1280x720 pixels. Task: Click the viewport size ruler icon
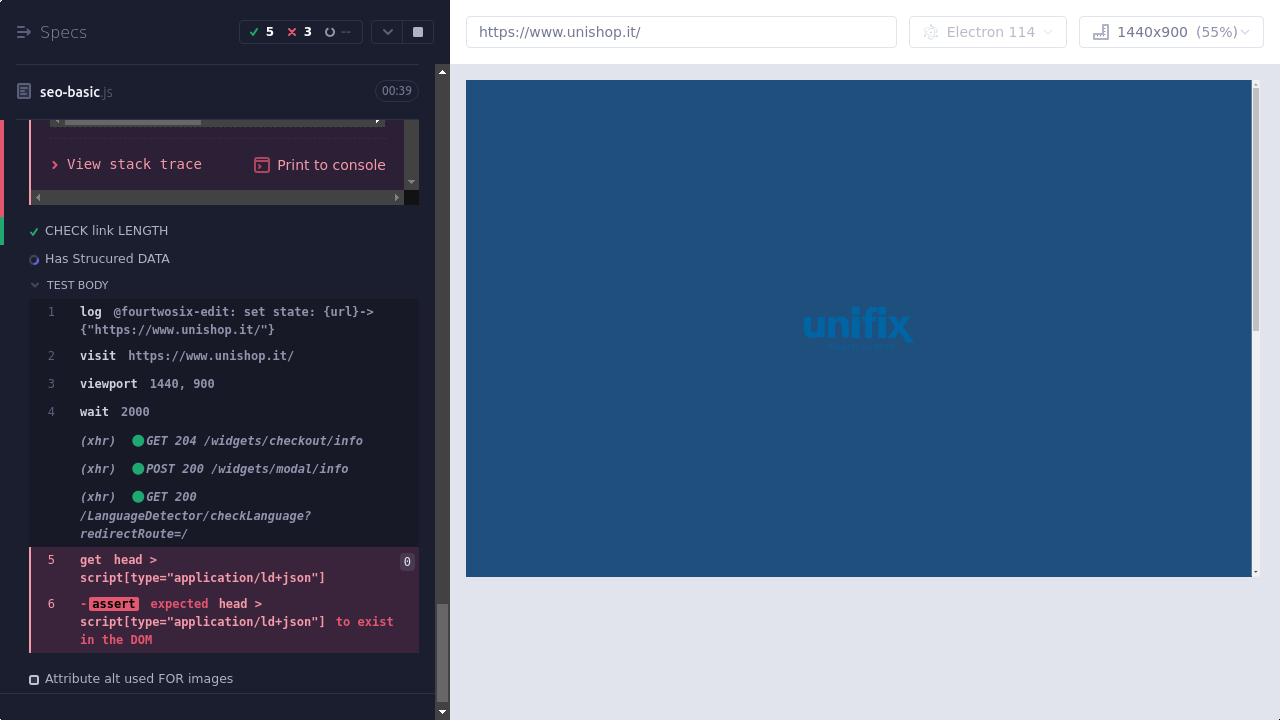[1101, 32]
